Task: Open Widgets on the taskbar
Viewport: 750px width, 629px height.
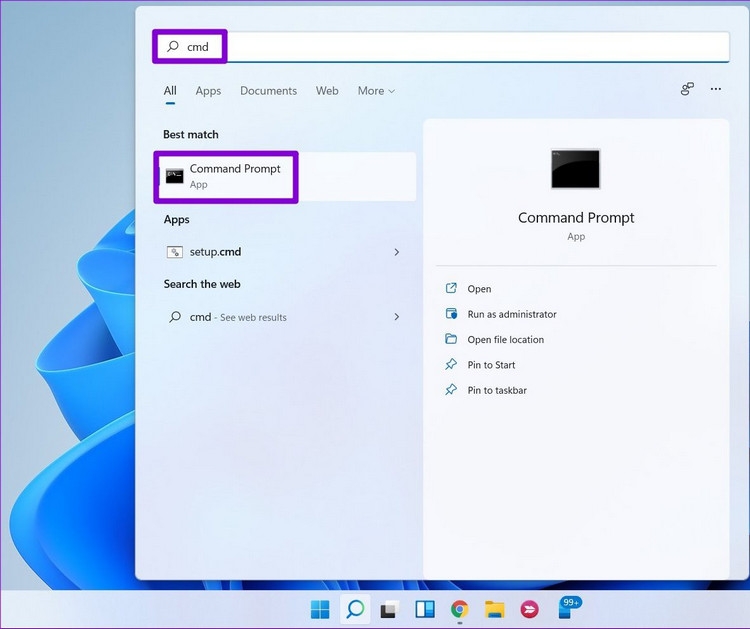Action: point(425,609)
